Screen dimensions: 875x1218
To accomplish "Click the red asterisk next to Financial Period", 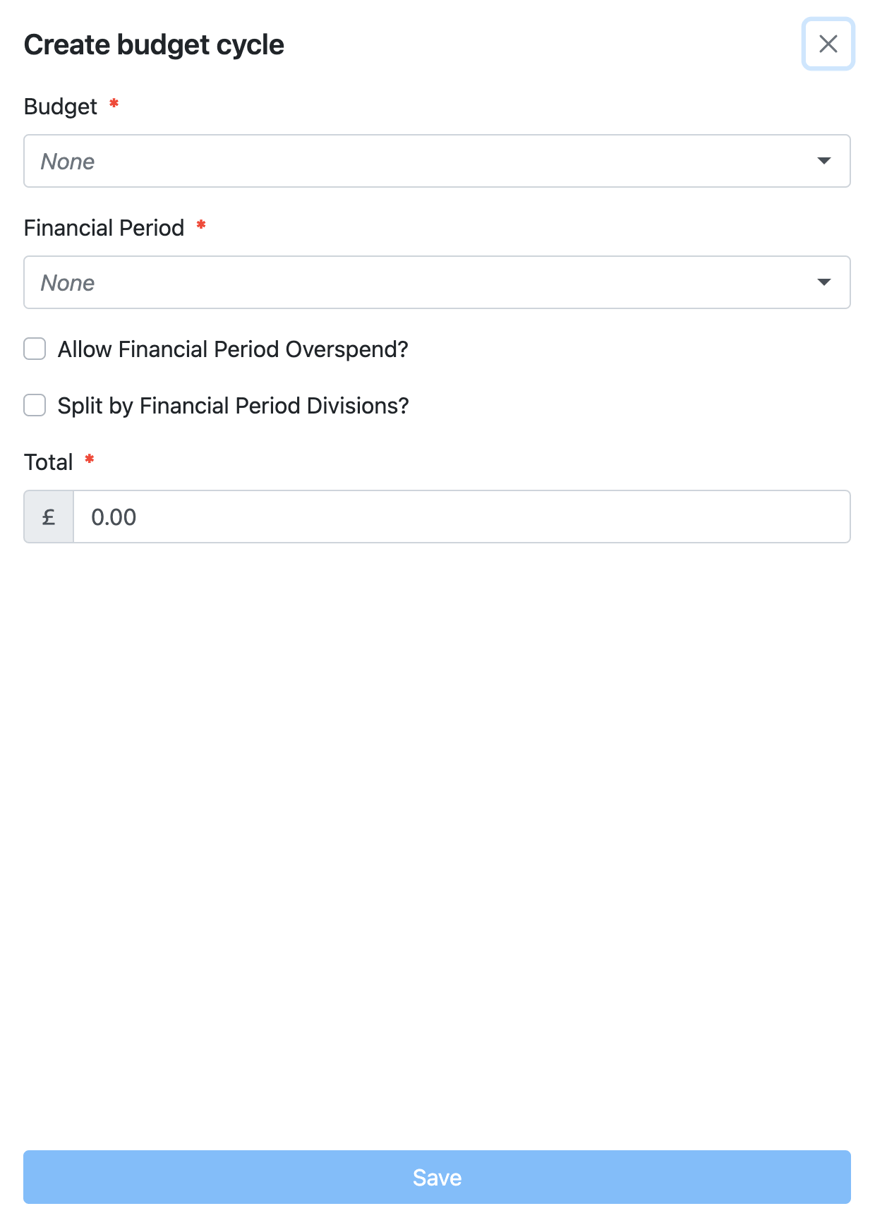I will coord(200,227).
